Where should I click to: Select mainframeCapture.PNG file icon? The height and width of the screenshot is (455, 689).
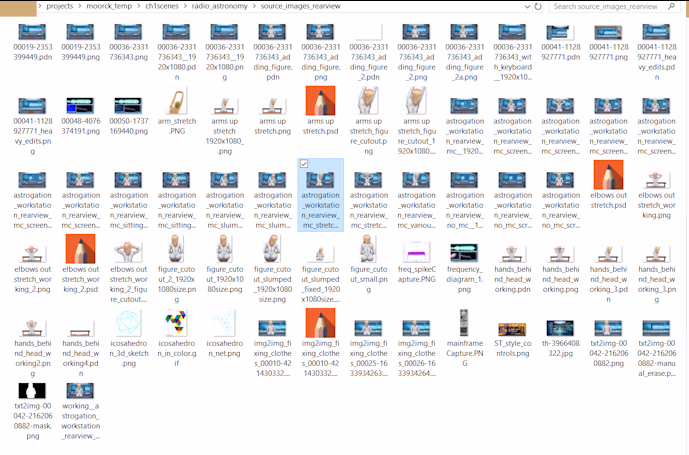(465, 323)
